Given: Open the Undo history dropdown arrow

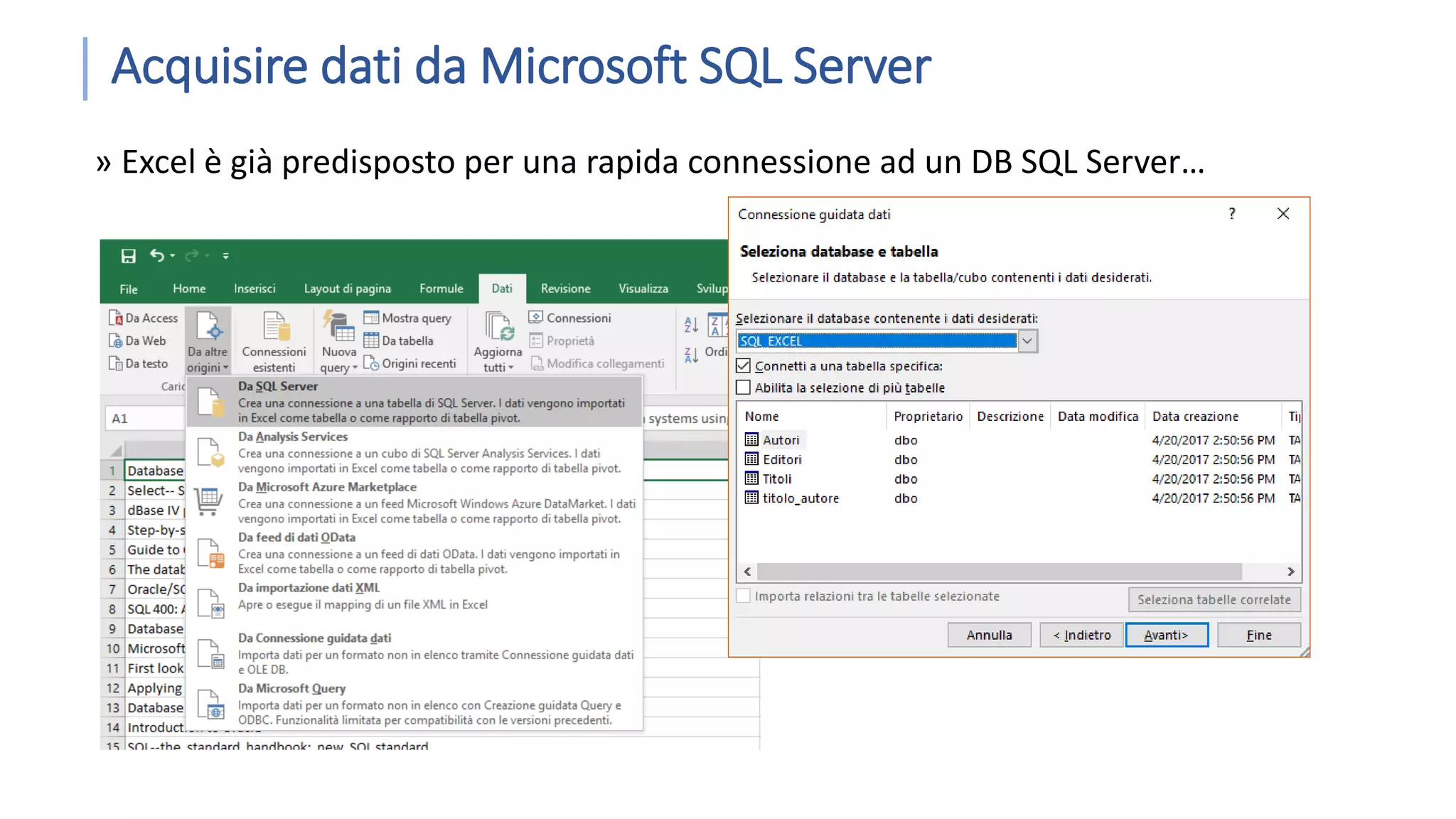Looking at the screenshot, I should 172,256.
